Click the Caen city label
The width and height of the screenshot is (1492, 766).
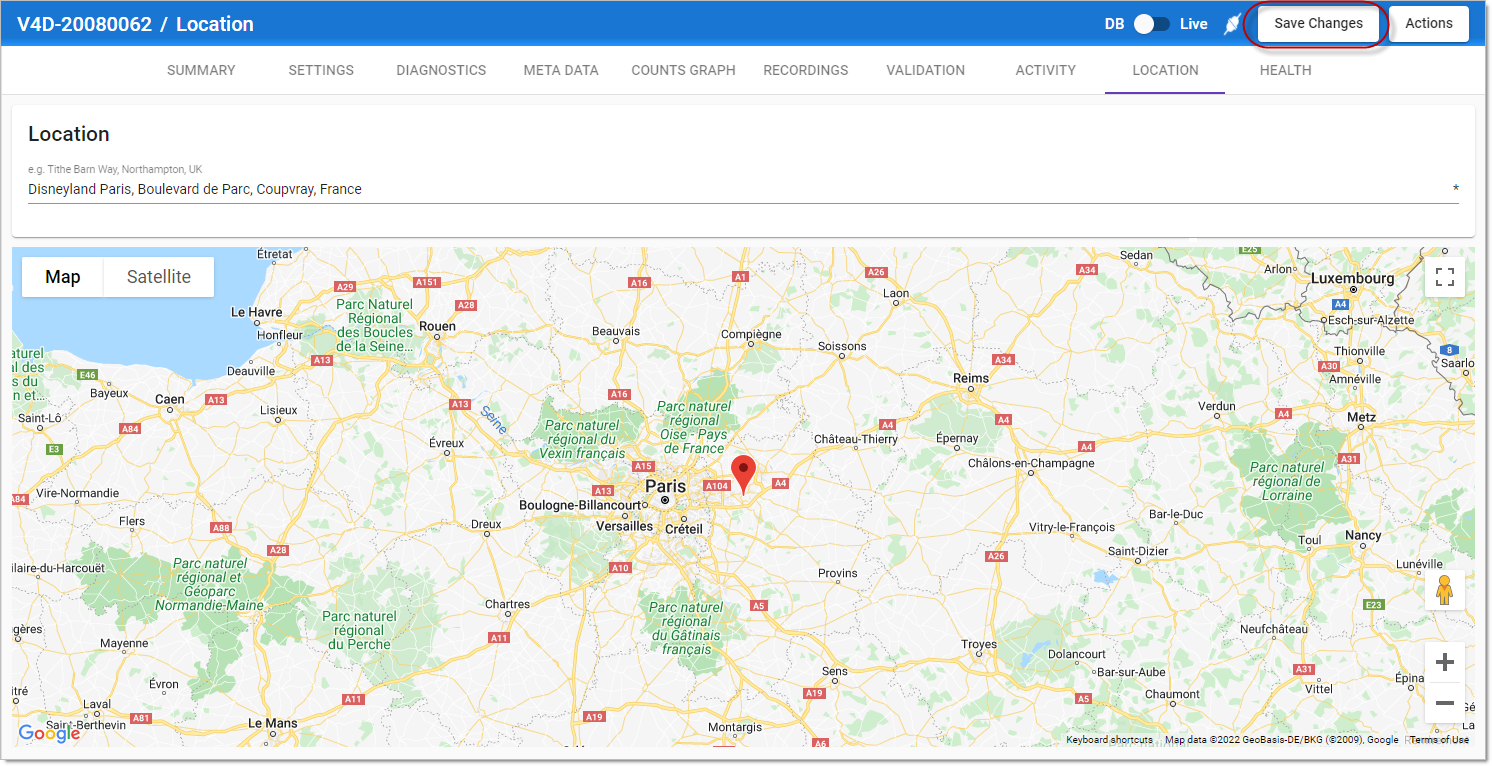pyautogui.click(x=170, y=399)
